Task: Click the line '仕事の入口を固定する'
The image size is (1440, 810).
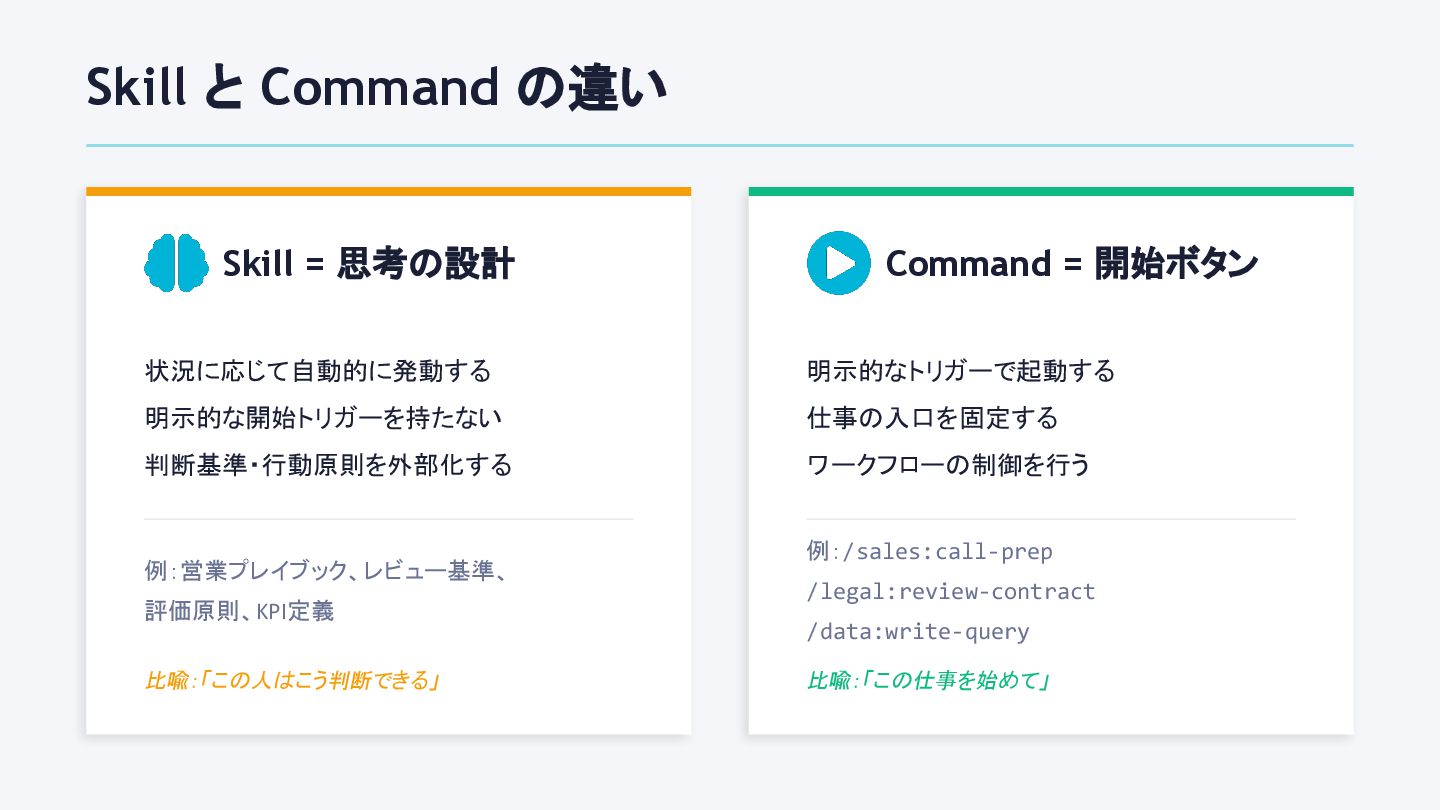Action: 932,418
